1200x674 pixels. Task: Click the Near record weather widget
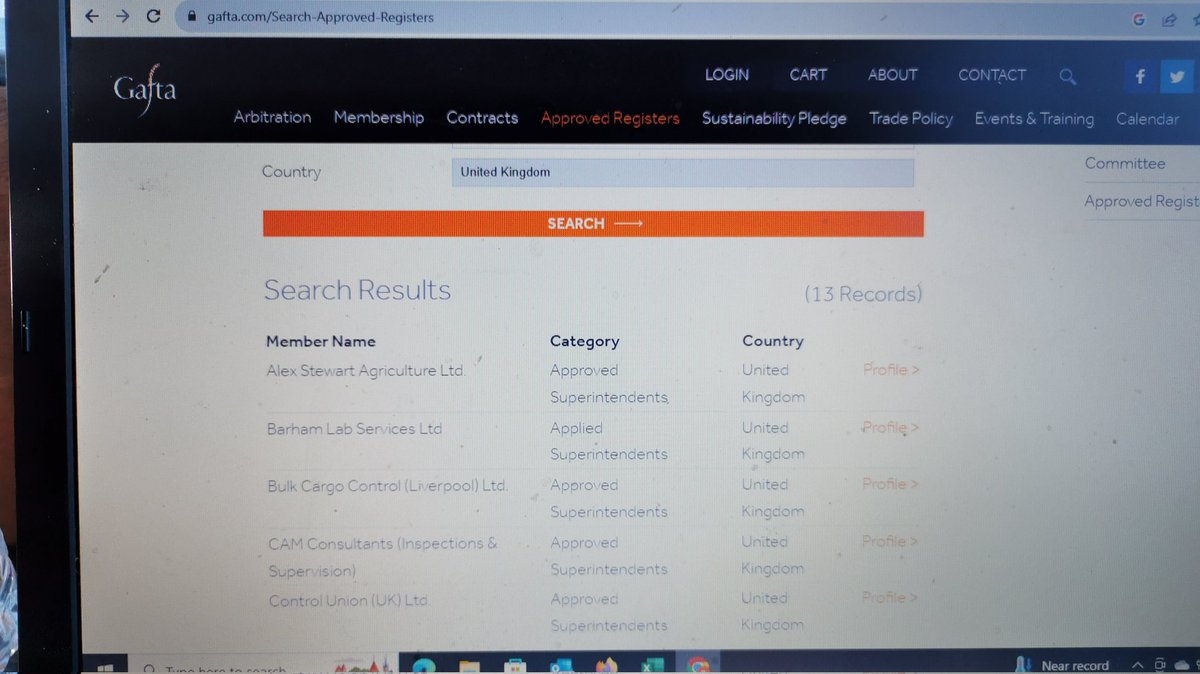coord(1062,665)
